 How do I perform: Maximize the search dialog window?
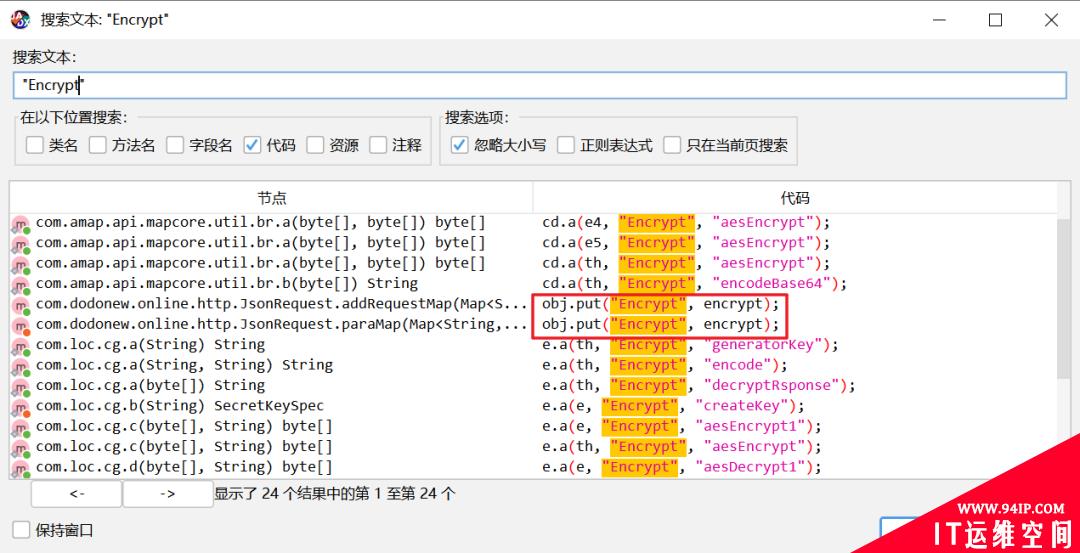(995, 20)
